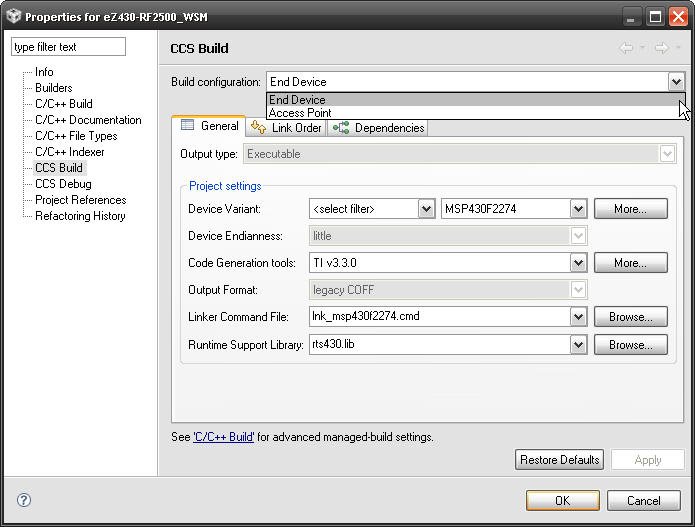
Task: Close the Properties window
Action: click(679, 17)
